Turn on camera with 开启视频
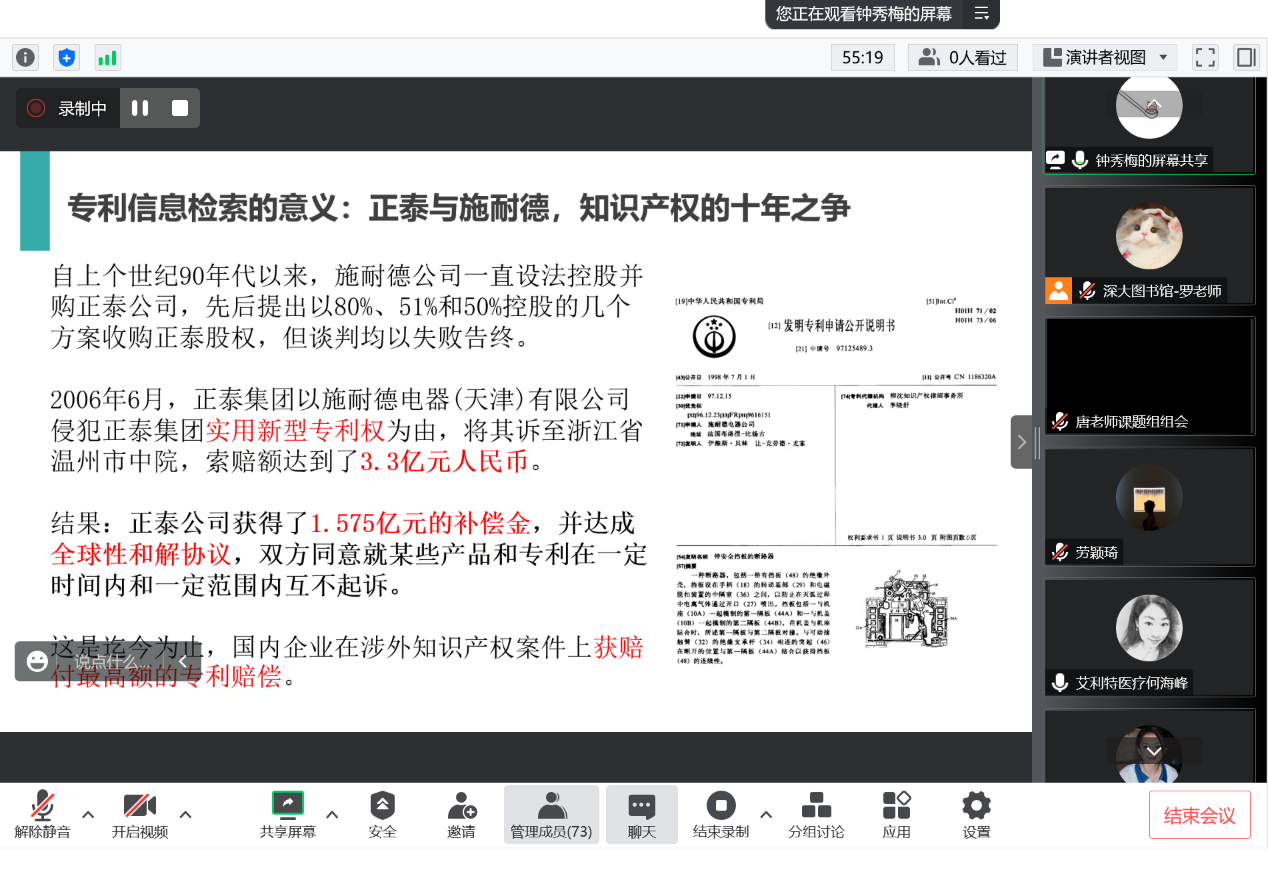 (139, 814)
